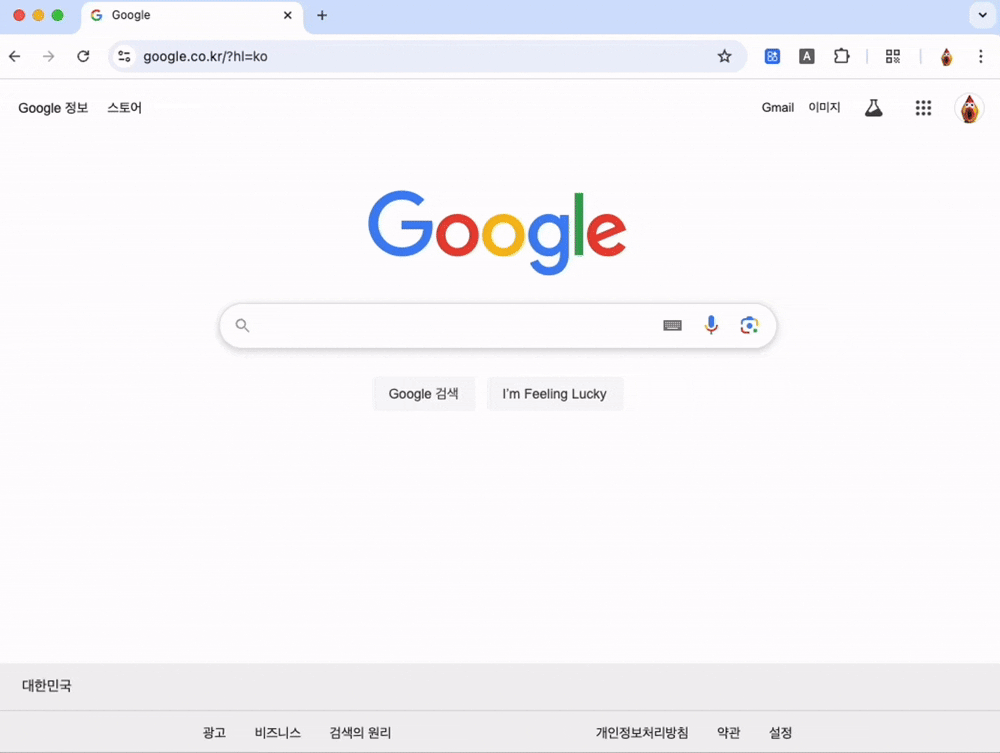Open the 이미지 link
This screenshot has height=753, width=1000.
point(824,107)
